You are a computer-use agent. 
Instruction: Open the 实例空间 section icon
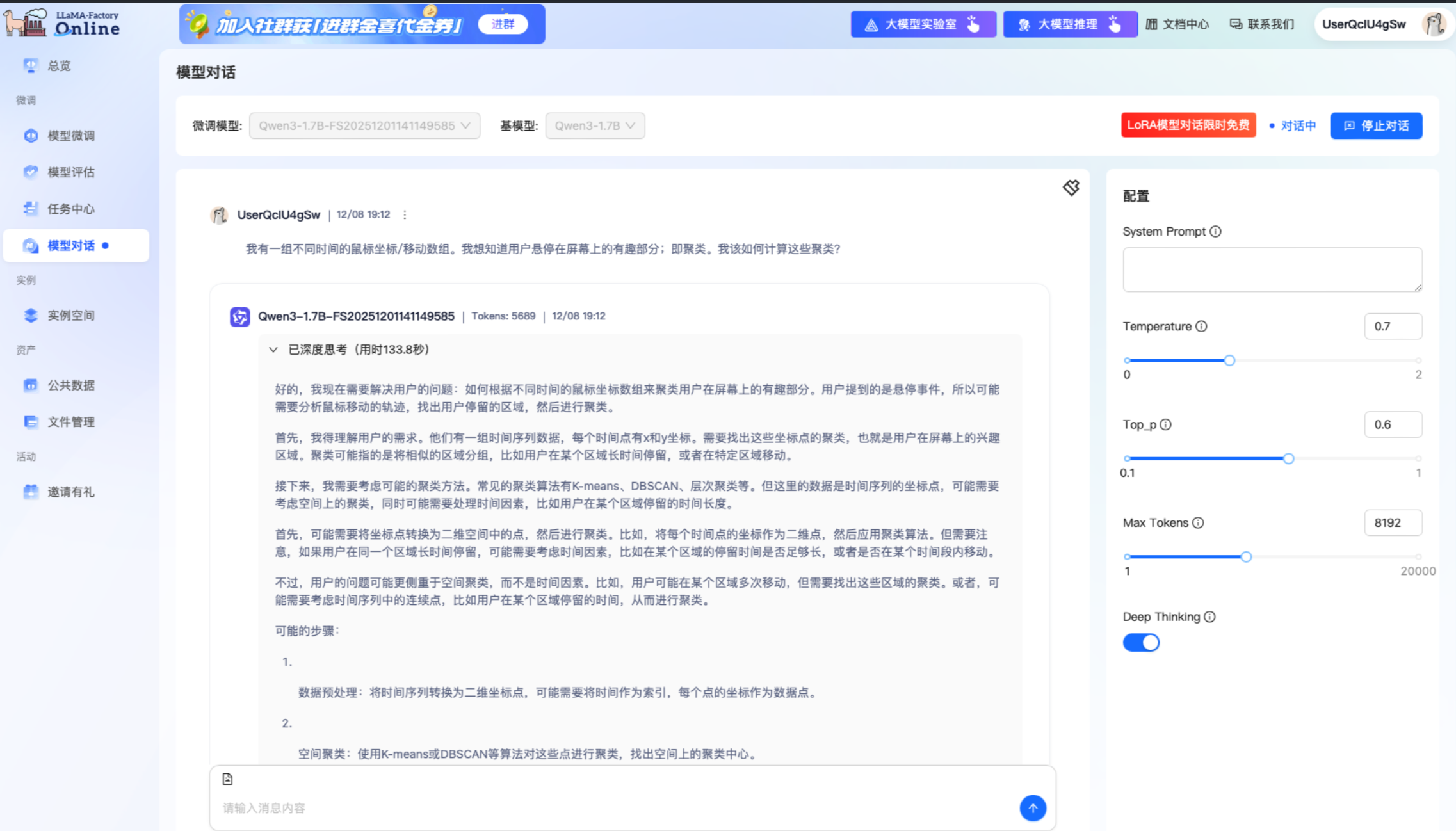(x=30, y=315)
